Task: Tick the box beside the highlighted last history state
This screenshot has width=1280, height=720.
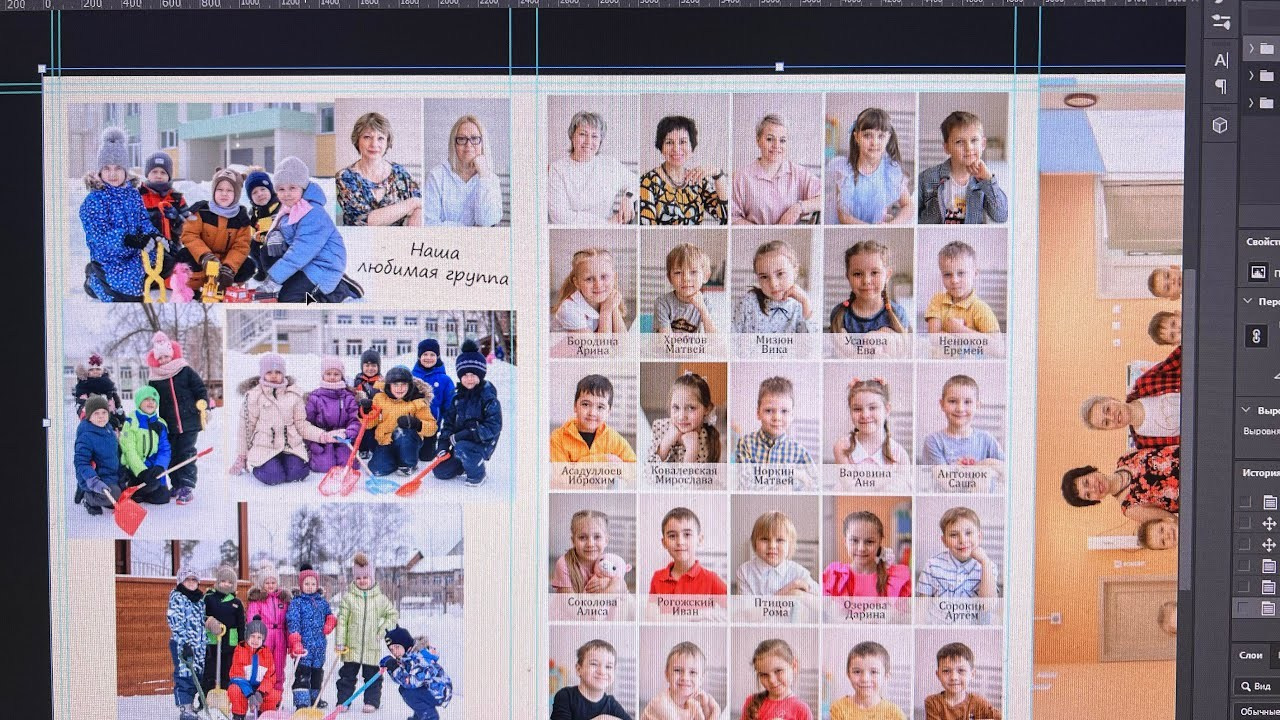Action: tap(1245, 607)
